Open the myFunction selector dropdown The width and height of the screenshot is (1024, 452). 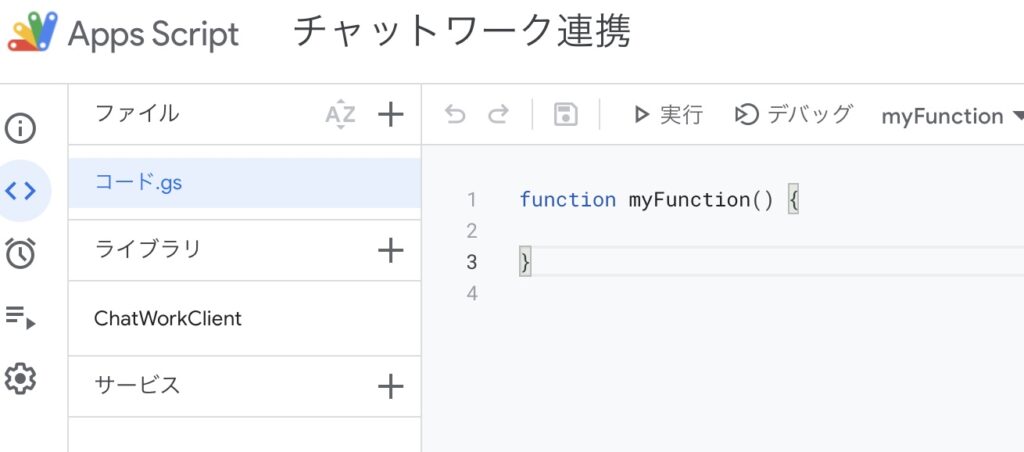pyautogui.click(x=952, y=116)
